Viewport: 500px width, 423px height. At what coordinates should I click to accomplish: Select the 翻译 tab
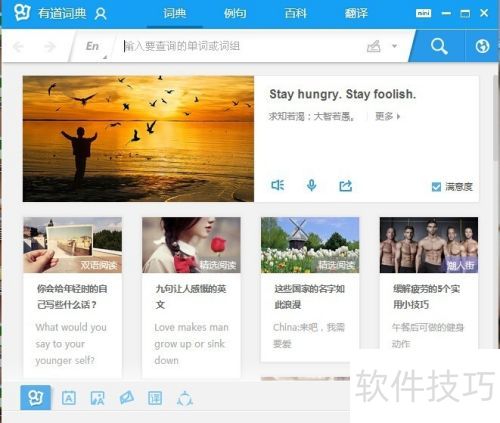(356, 13)
